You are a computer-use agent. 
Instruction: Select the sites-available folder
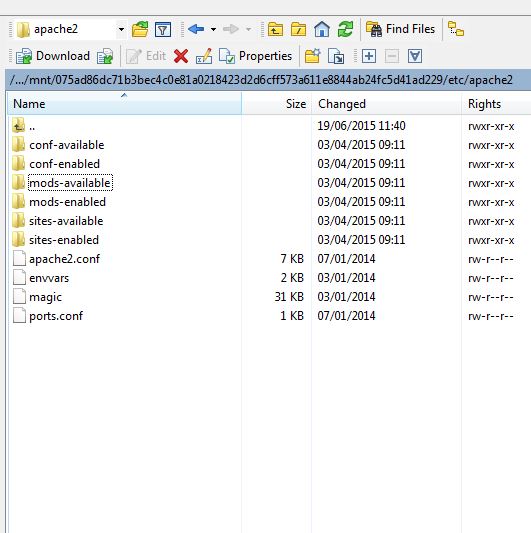point(66,221)
